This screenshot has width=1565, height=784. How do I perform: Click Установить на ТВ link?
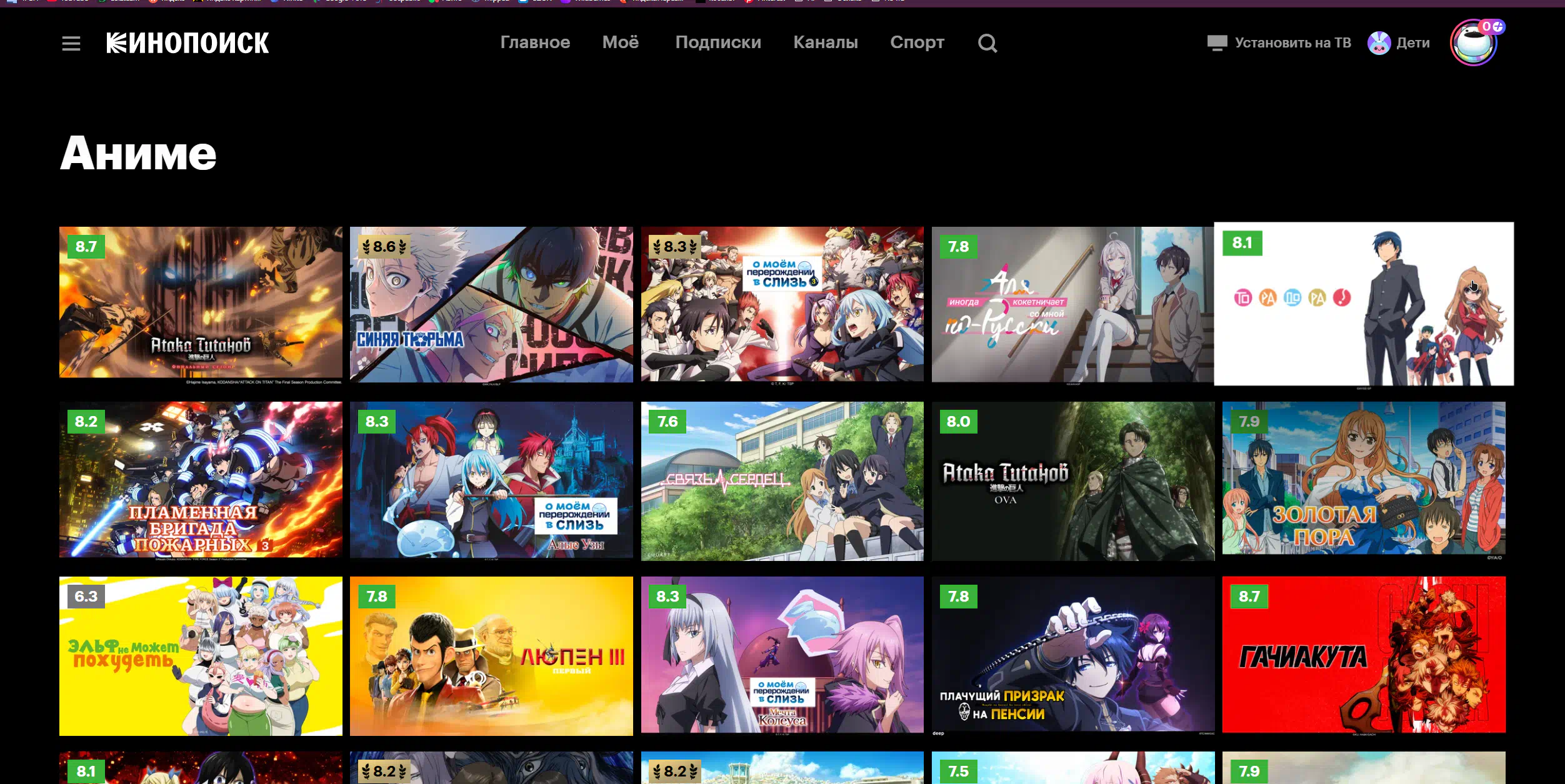[x=1292, y=43]
